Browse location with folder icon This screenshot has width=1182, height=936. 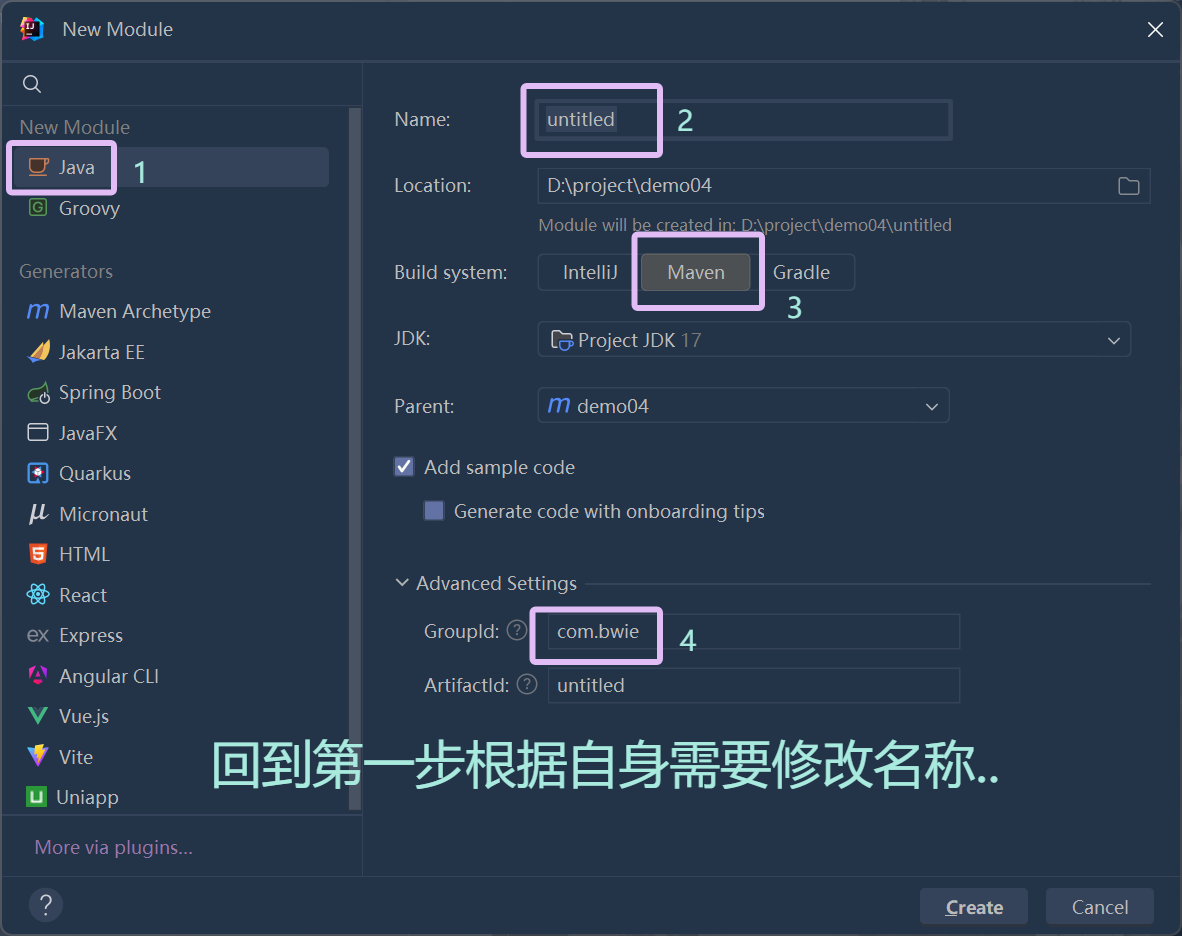[x=1128, y=186]
